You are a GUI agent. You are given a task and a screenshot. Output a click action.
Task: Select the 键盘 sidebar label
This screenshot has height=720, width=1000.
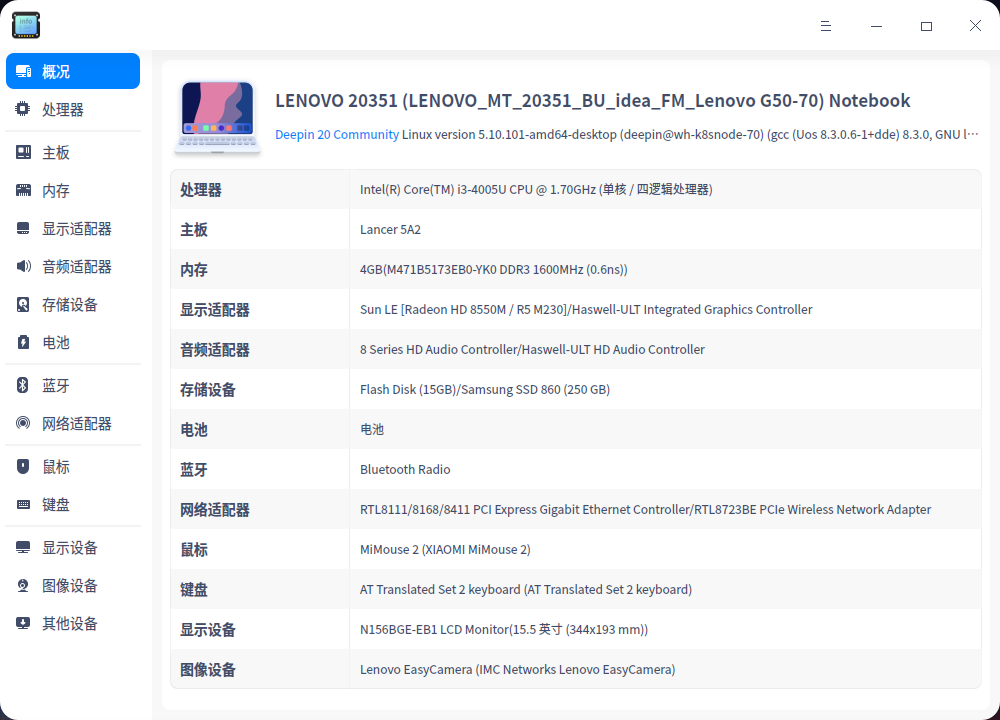[56, 504]
